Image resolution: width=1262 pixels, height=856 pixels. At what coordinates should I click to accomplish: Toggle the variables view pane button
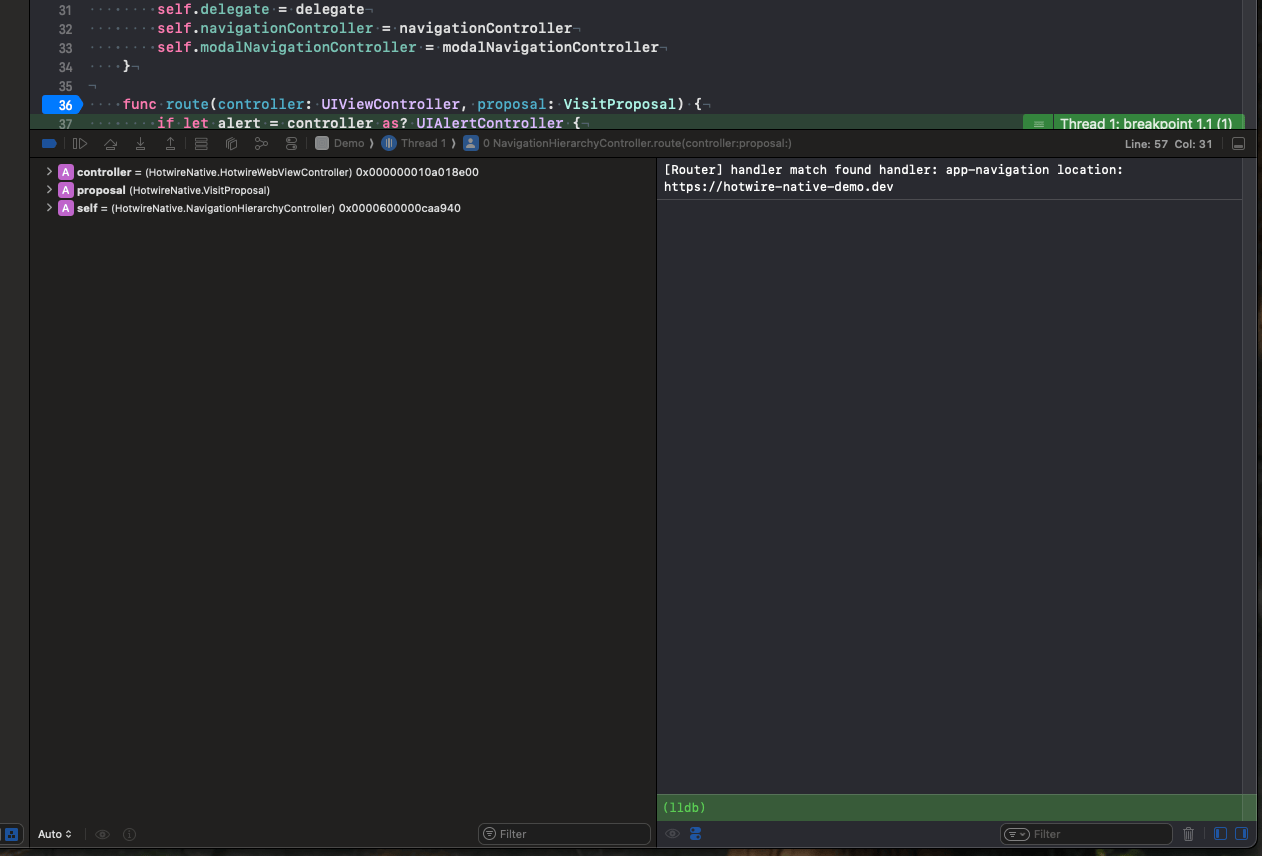(x=1219, y=834)
